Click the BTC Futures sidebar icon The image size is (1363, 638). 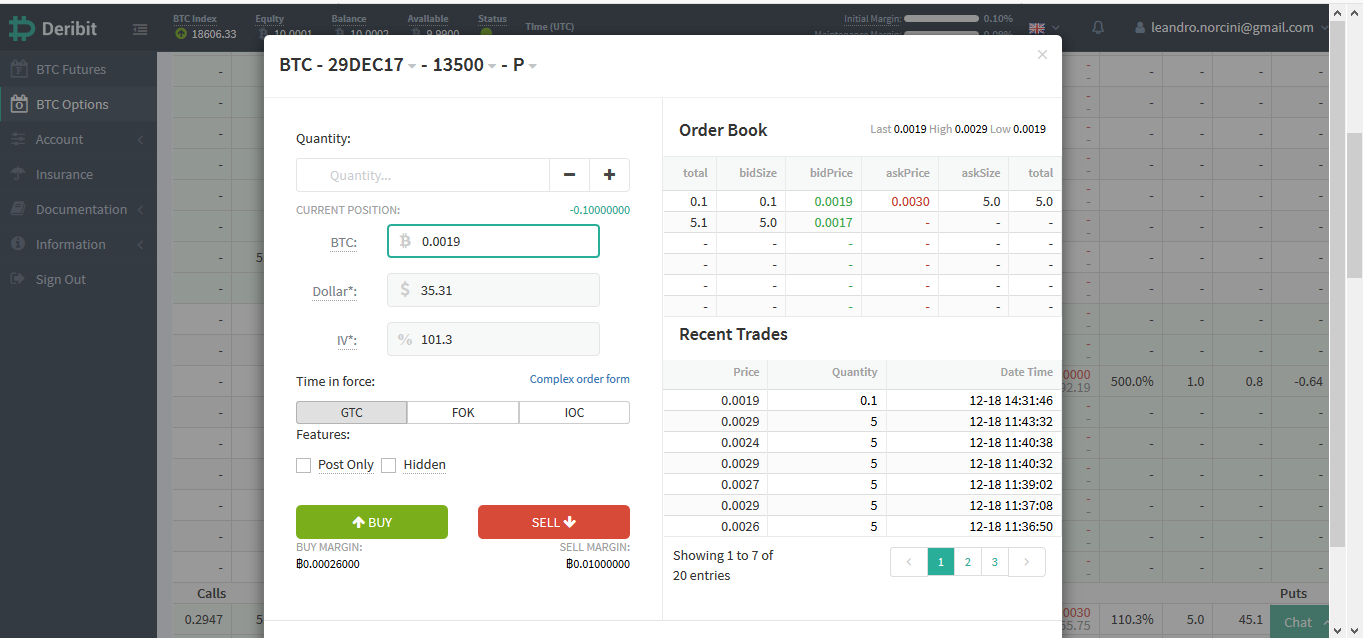pos(18,69)
